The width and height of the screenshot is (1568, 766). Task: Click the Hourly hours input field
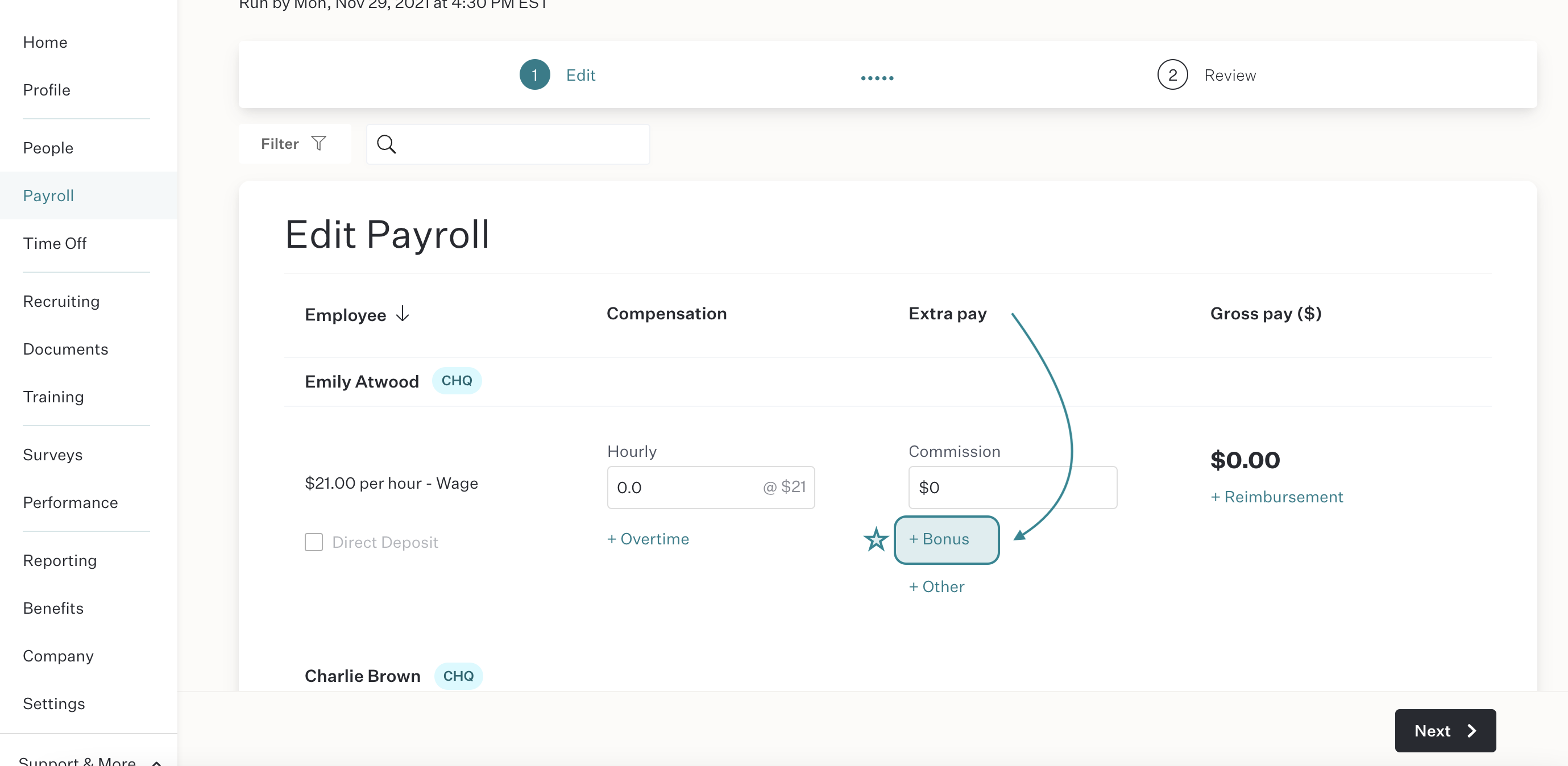(710, 488)
